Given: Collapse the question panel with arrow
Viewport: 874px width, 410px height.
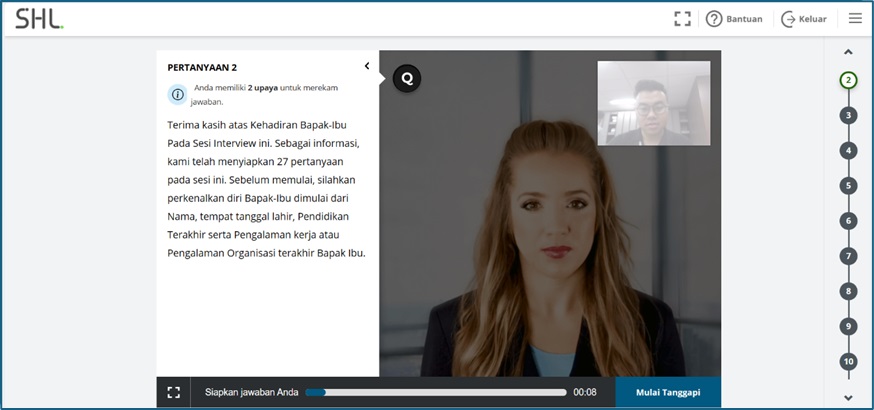Looking at the screenshot, I should coord(367,66).
